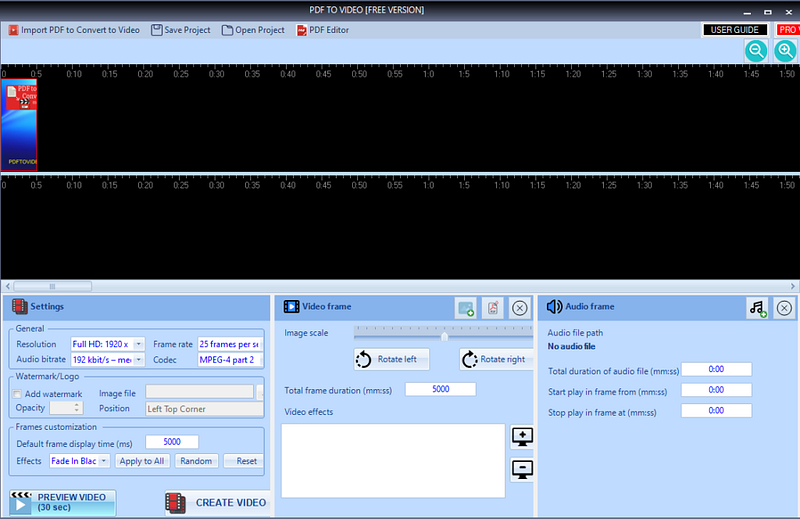Enable the Add watermark checkbox
Image resolution: width=800 pixels, height=519 pixels.
tap(17, 394)
